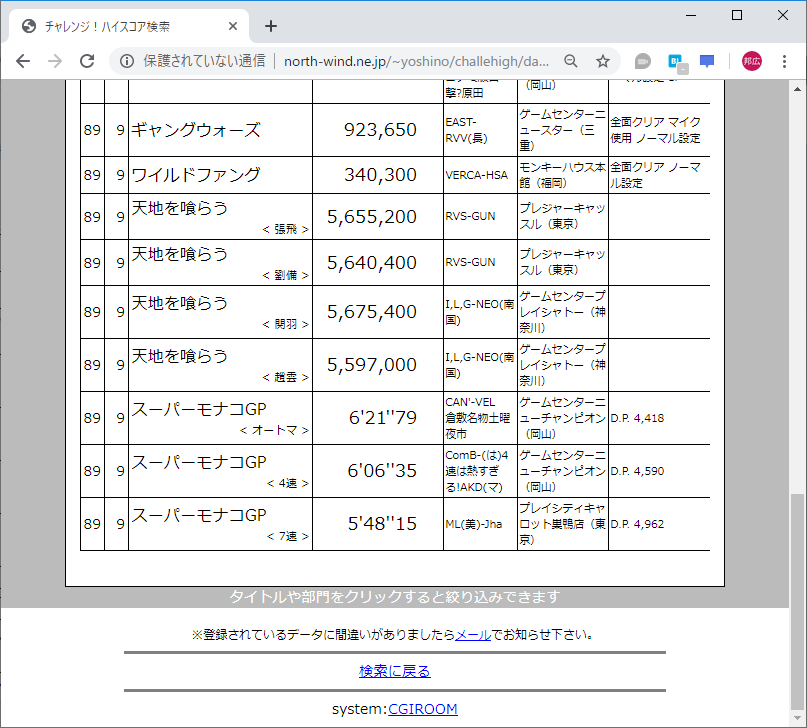Click the < オートマ > category
Image resolution: width=807 pixels, height=728 pixels.
(x=274, y=430)
